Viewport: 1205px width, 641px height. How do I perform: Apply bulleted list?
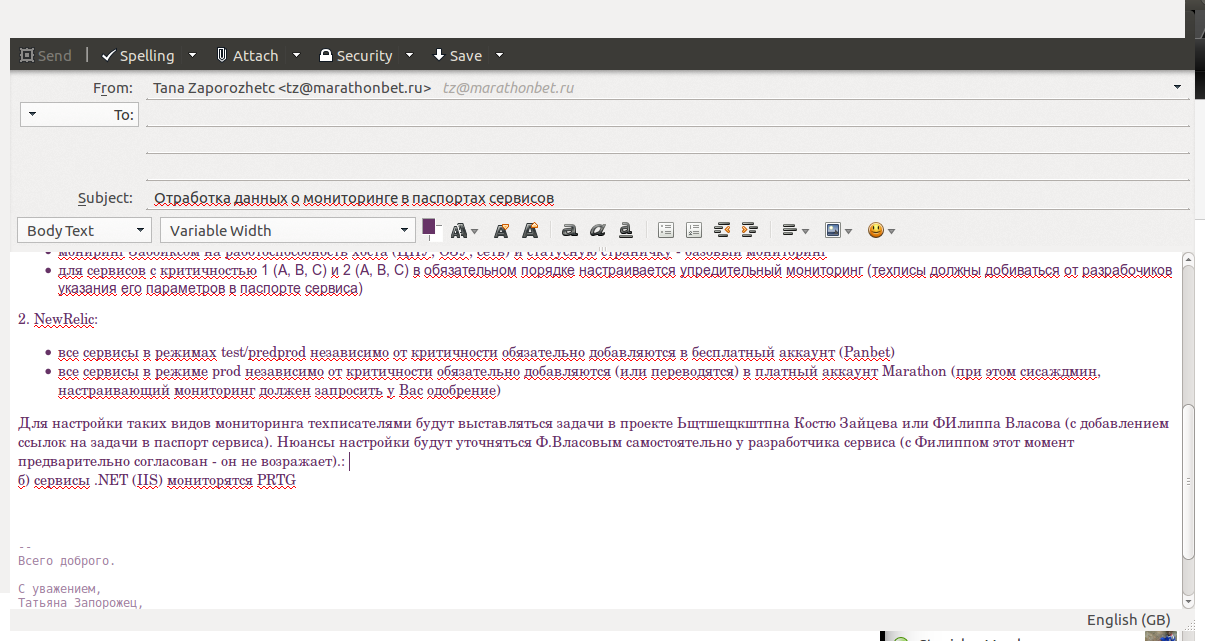click(x=666, y=230)
